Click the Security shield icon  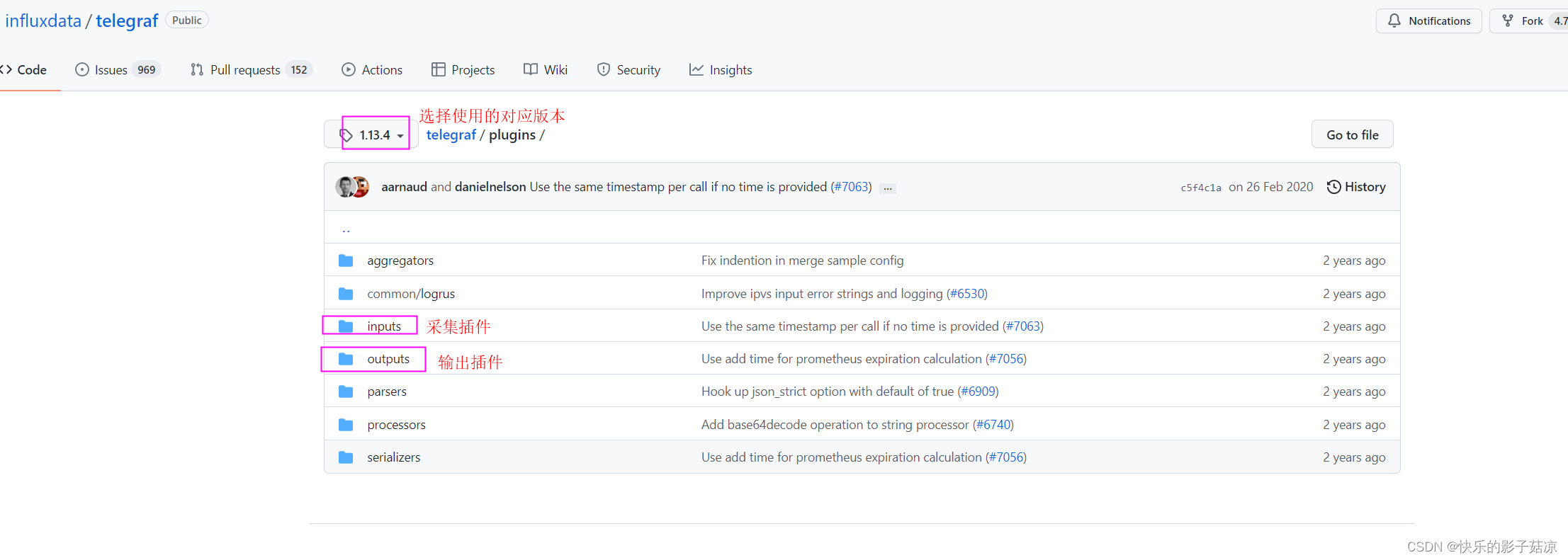(604, 69)
